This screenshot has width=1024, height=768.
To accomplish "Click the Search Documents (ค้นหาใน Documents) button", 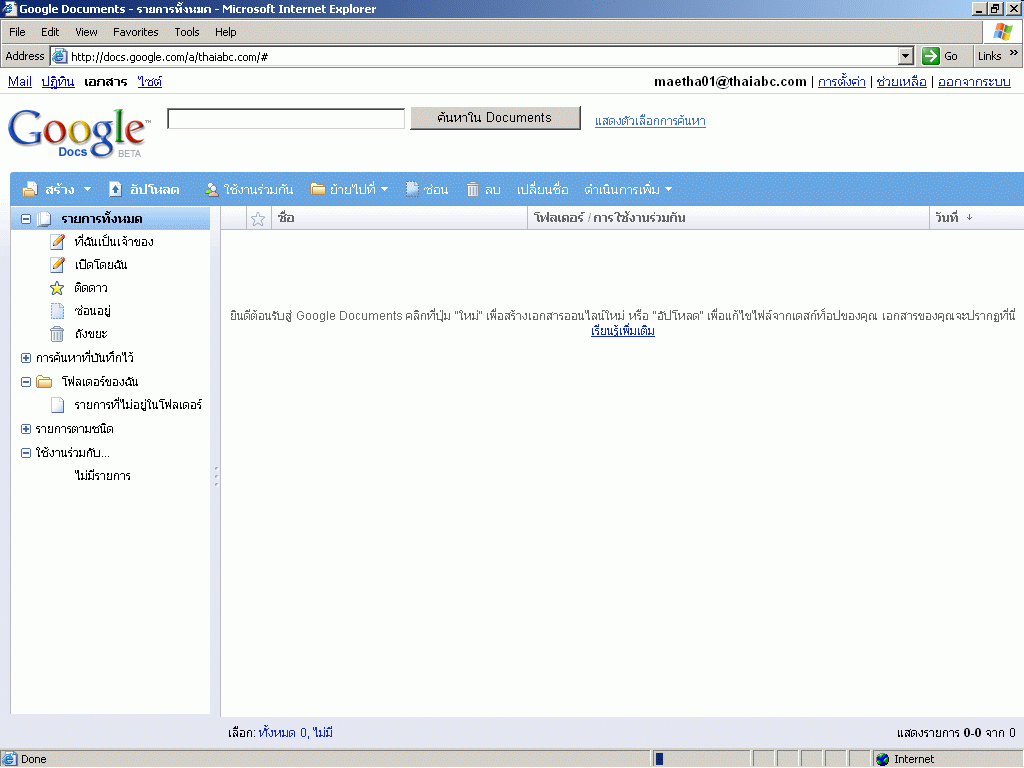I will [x=495, y=118].
